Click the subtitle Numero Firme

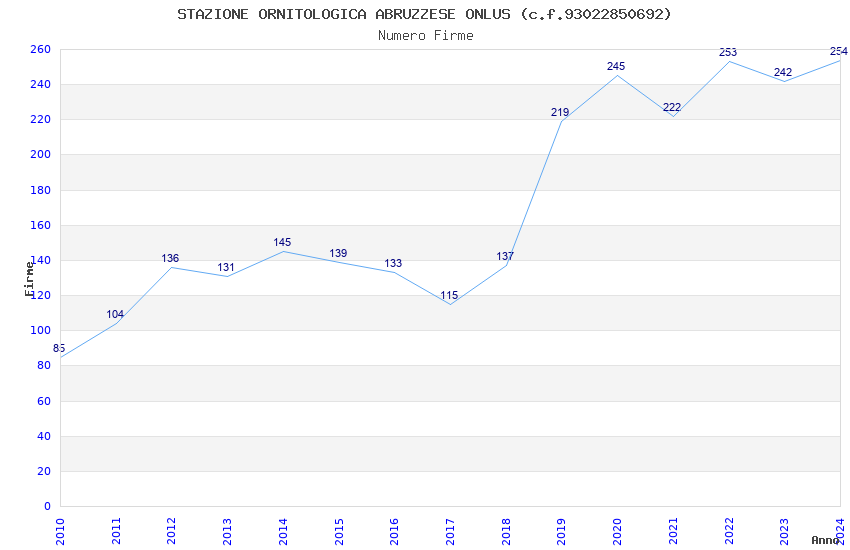[x=426, y=36]
